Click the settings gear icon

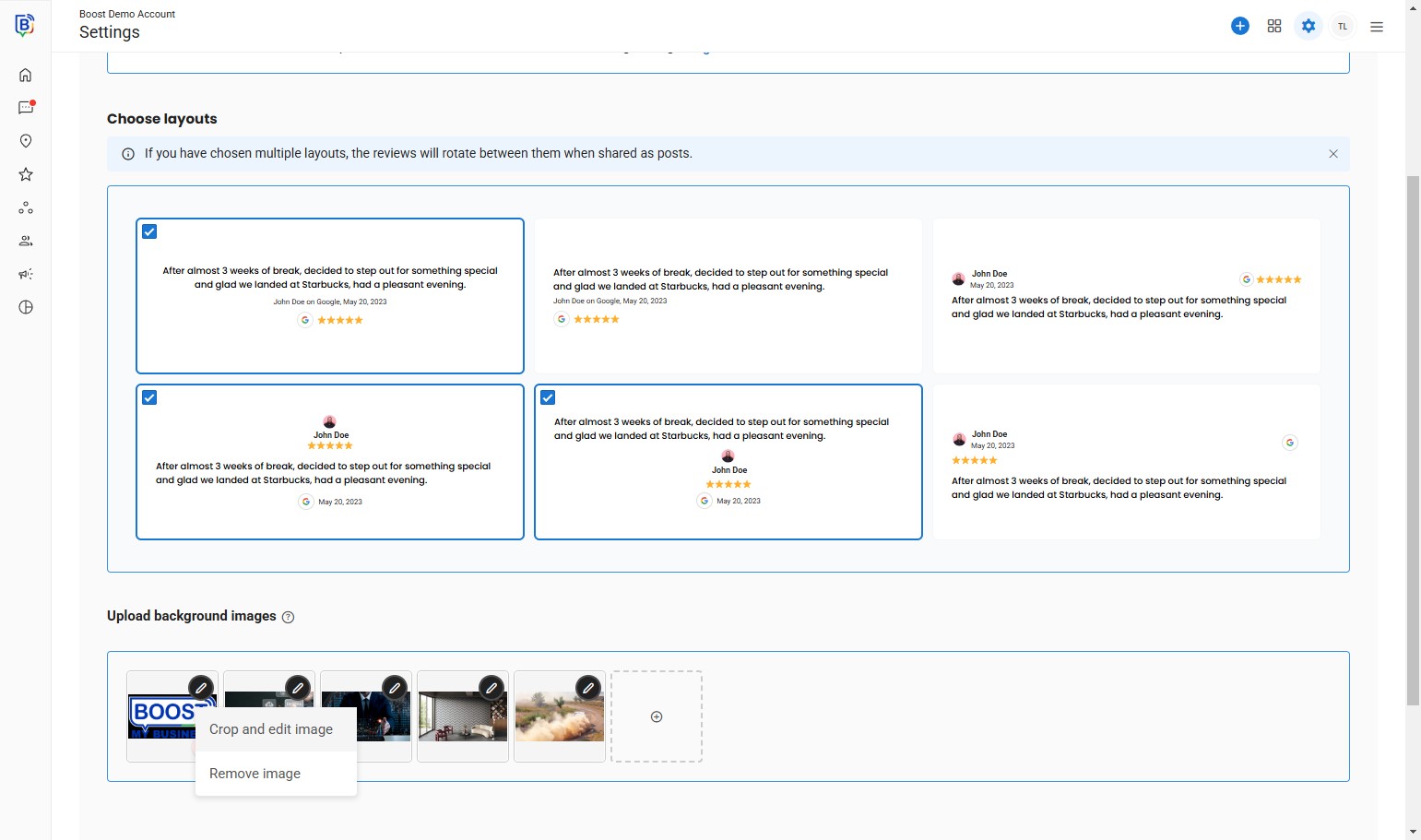click(1309, 27)
